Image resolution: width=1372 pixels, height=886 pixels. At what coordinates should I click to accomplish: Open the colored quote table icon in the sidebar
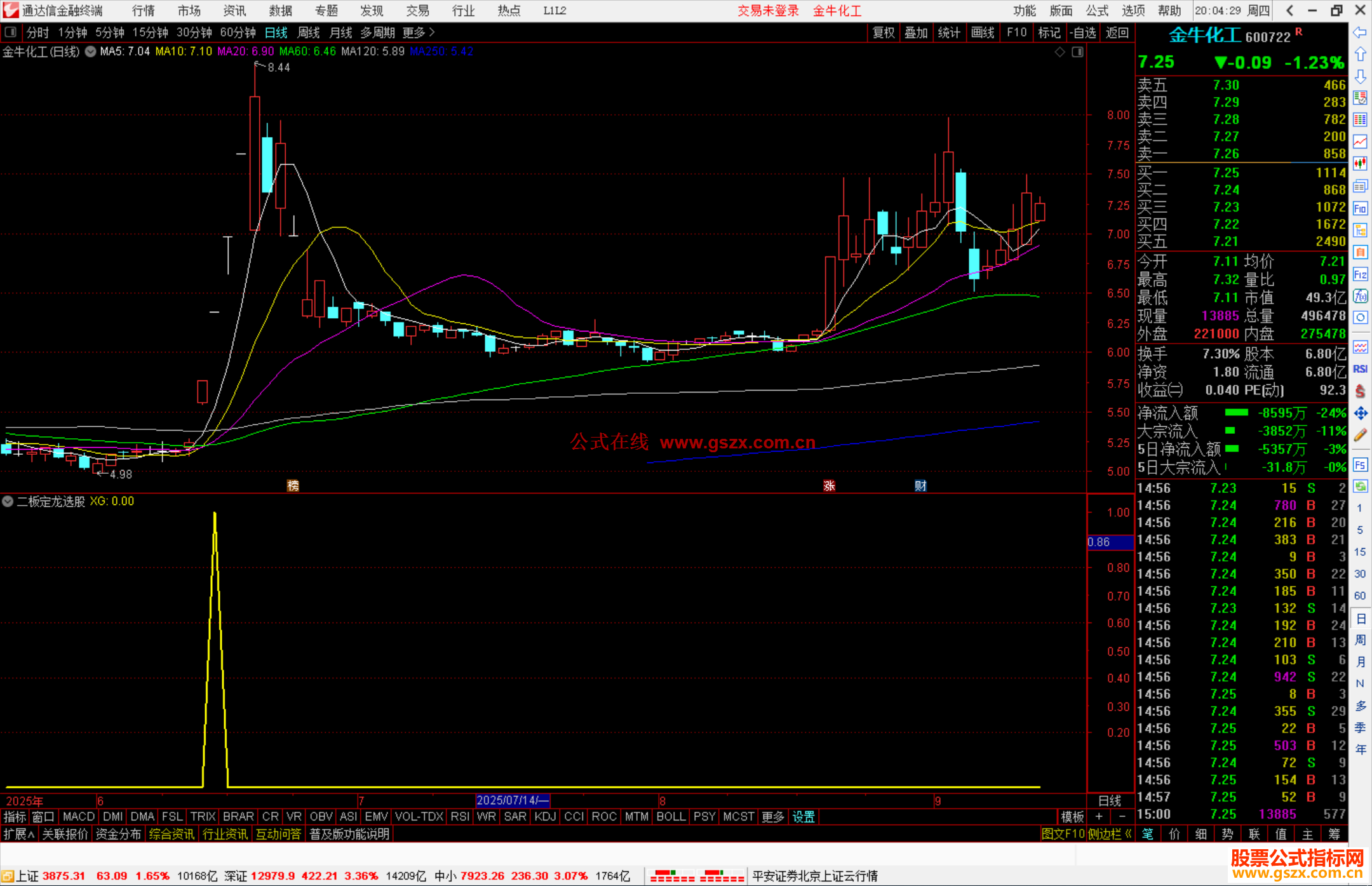pyautogui.click(x=1360, y=98)
